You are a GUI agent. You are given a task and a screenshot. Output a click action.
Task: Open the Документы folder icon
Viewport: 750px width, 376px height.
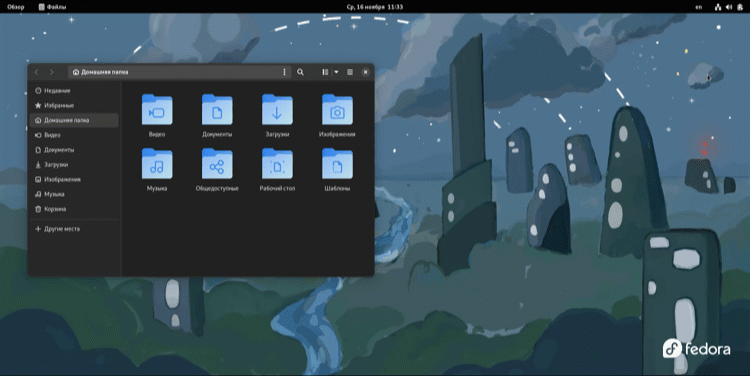(x=217, y=111)
